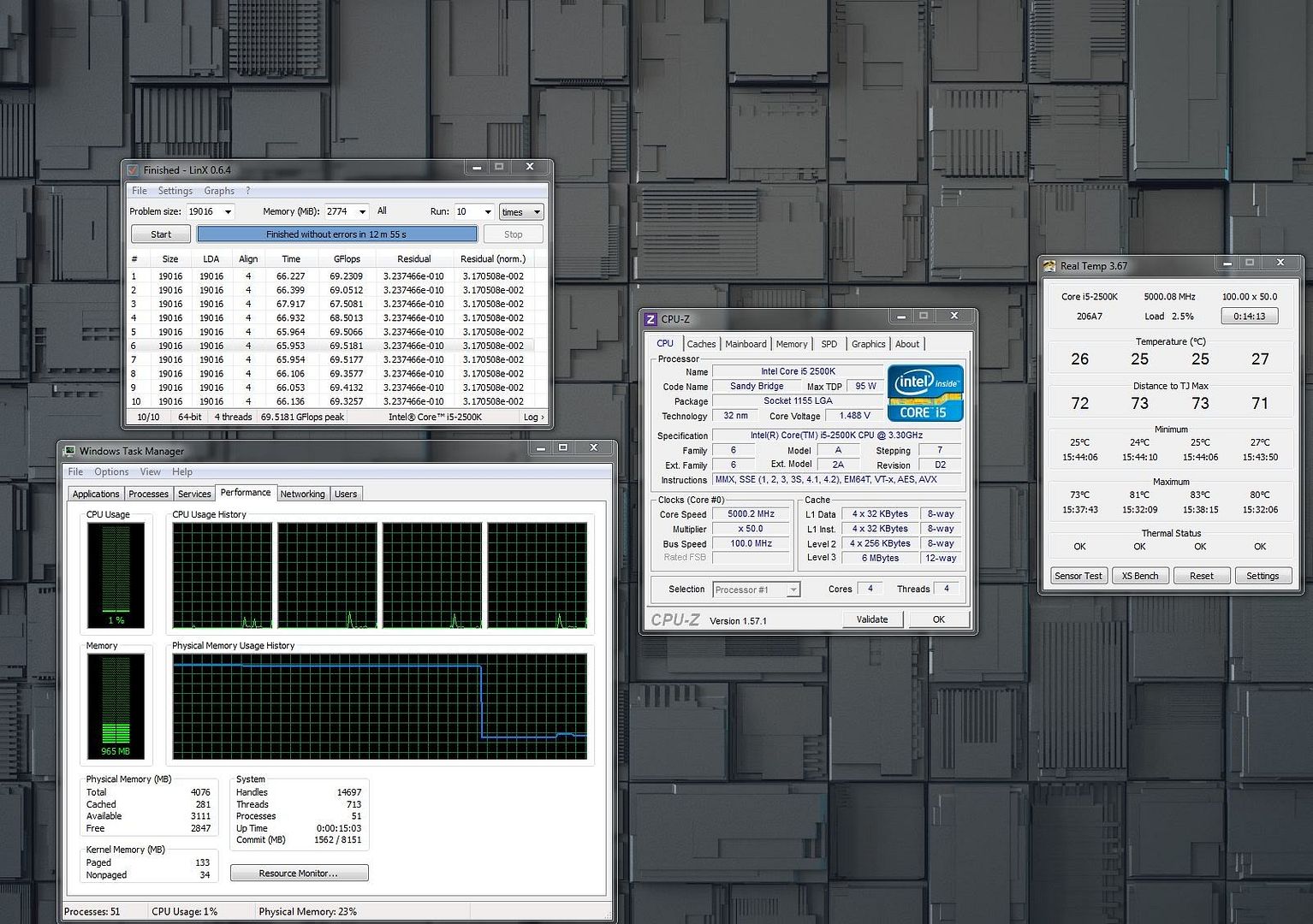Switch to the Applications tab in Task Manager

tap(96, 494)
